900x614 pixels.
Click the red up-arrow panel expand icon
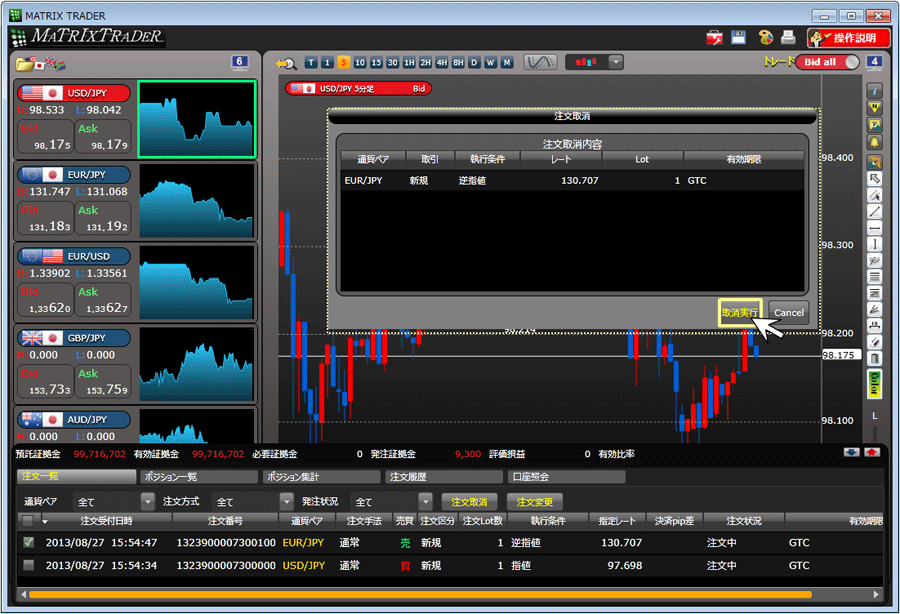tap(872, 453)
